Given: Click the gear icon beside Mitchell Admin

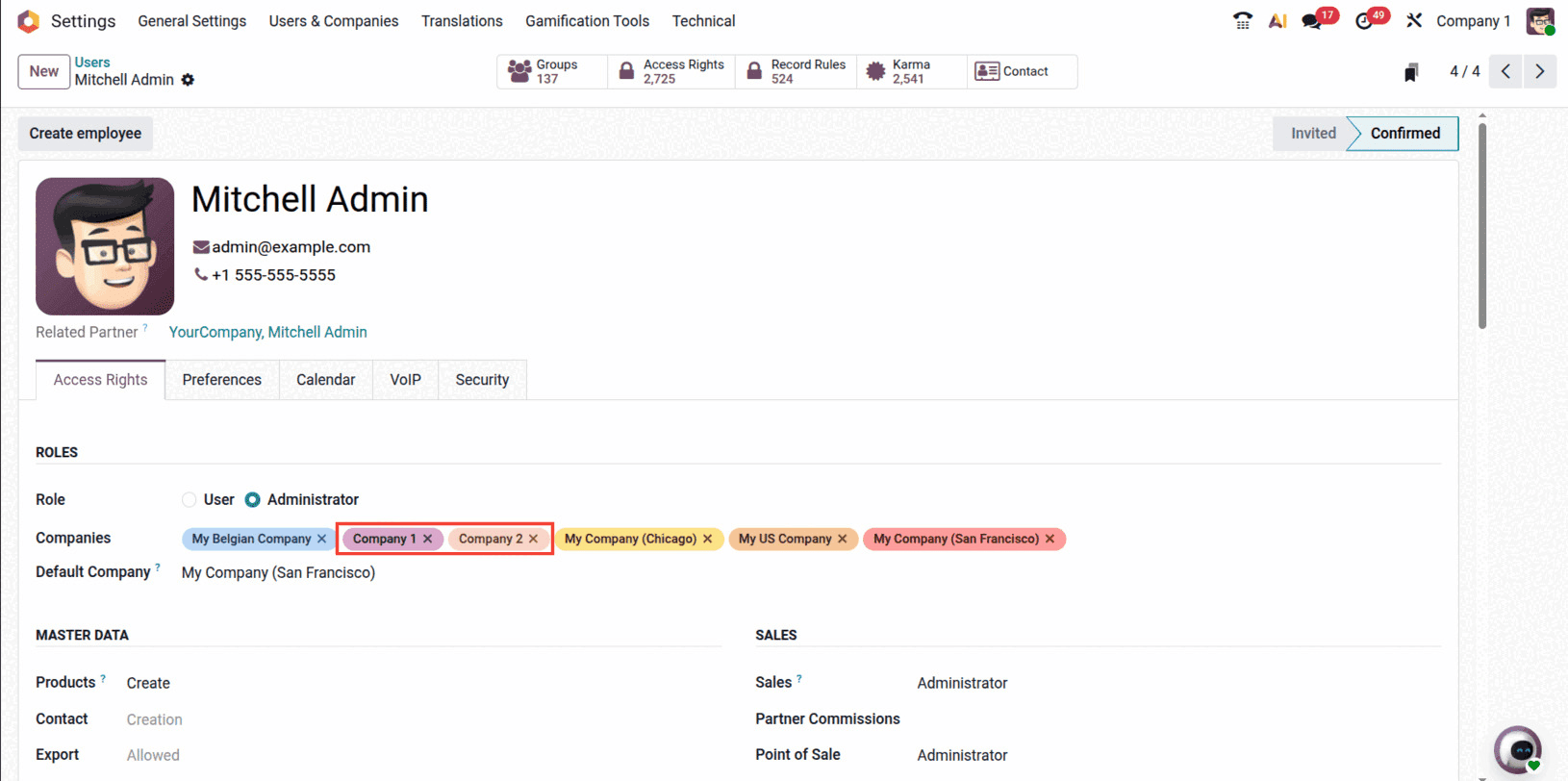Looking at the screenshot, I should click(189, 80).
